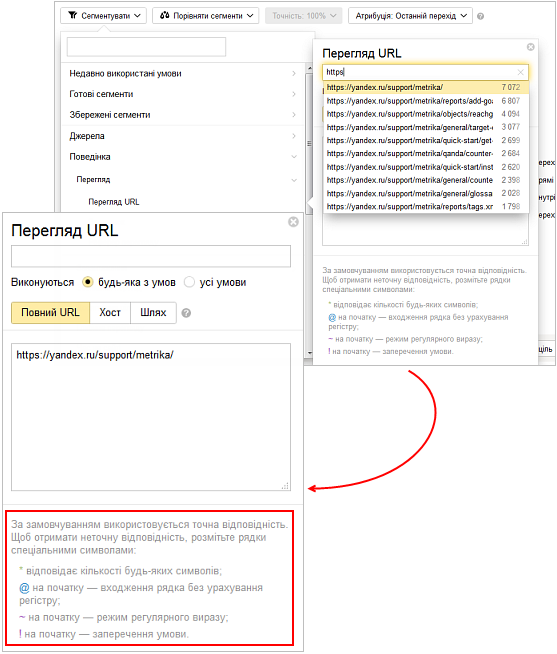This screenshot has height=654, width=557.
Task: Select suggestion with reports/tags
Action: pyautogui.click(x=426, y=206)
